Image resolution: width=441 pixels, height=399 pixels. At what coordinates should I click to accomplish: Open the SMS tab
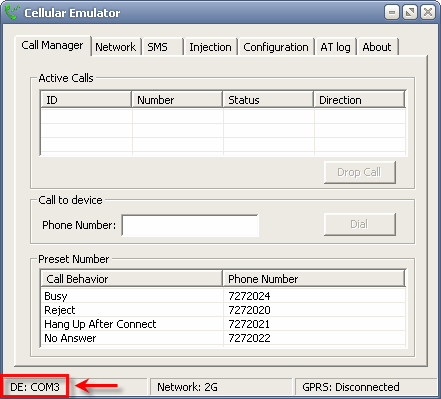click(163, 47)
